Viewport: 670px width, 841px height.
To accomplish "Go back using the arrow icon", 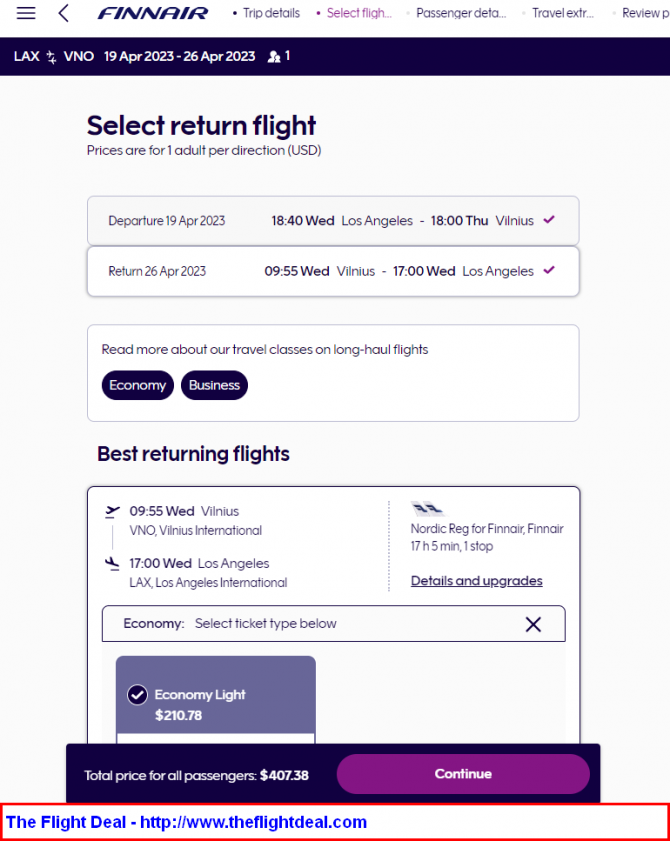I will click(63, 13).
